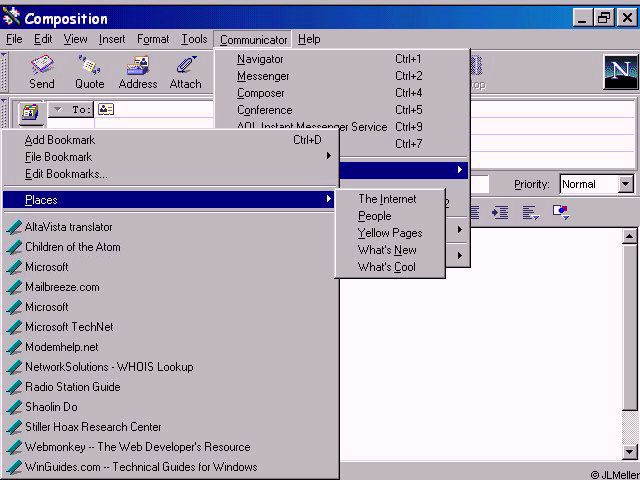Viewport: 640px width, 480px height.
Task: Click the contact card icon beside To:
Action: 106,109
